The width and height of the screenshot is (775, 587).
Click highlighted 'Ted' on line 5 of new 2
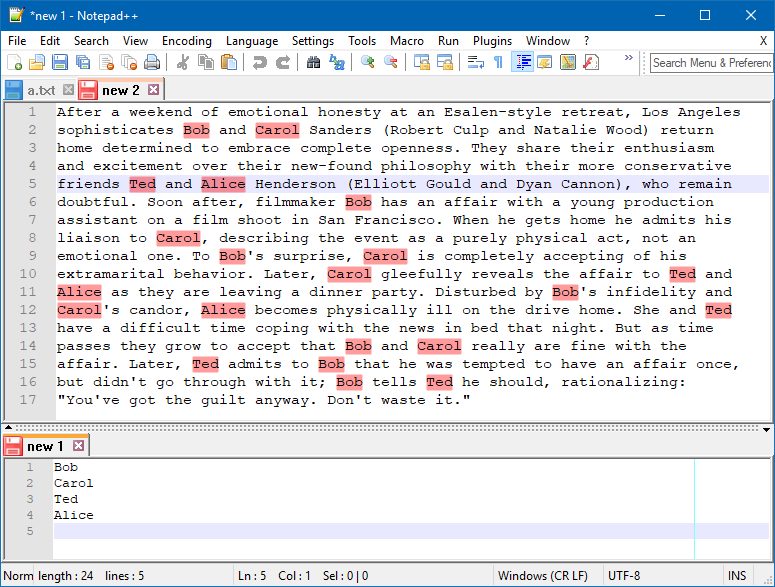pos(142,184)
